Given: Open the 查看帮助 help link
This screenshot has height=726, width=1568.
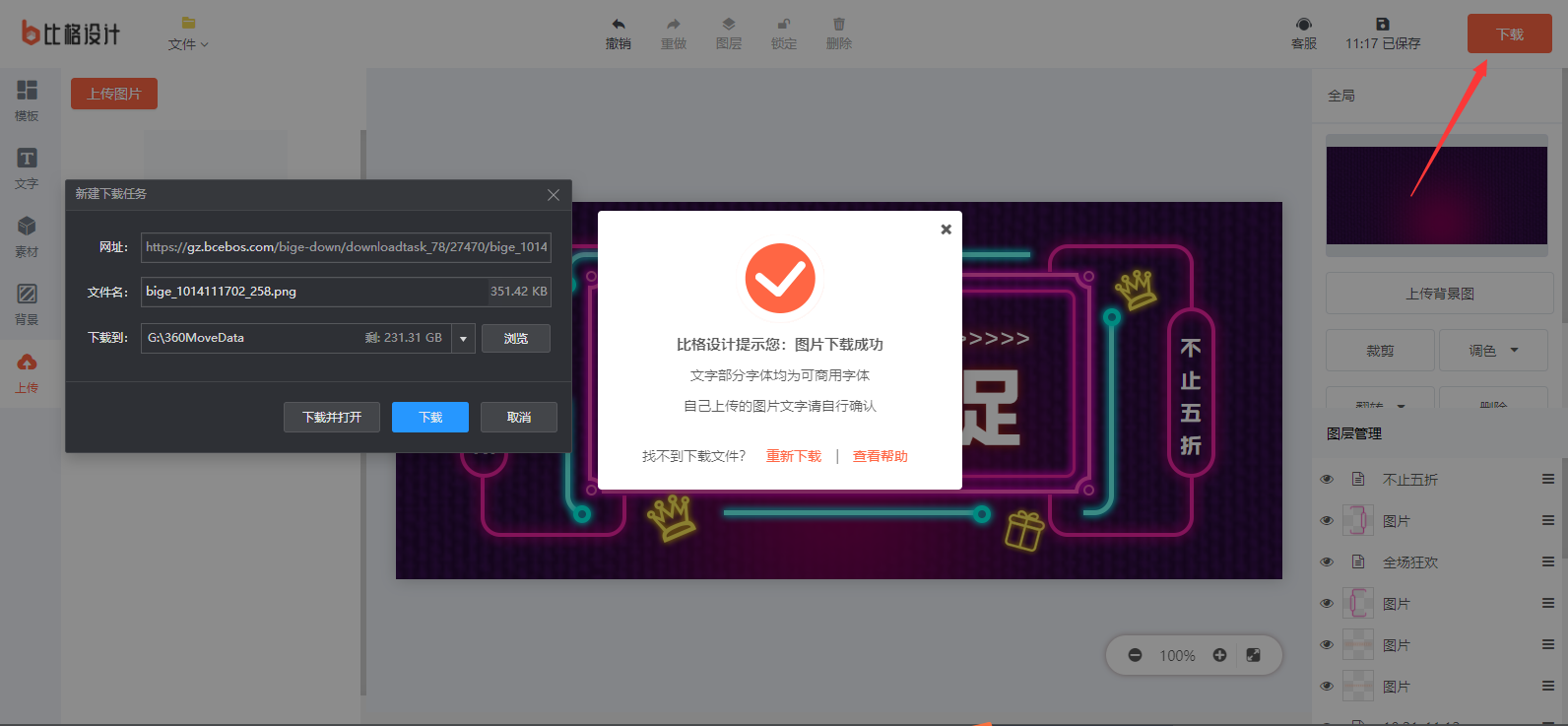Looking at the screenshot, I should (x=880, y=456).
